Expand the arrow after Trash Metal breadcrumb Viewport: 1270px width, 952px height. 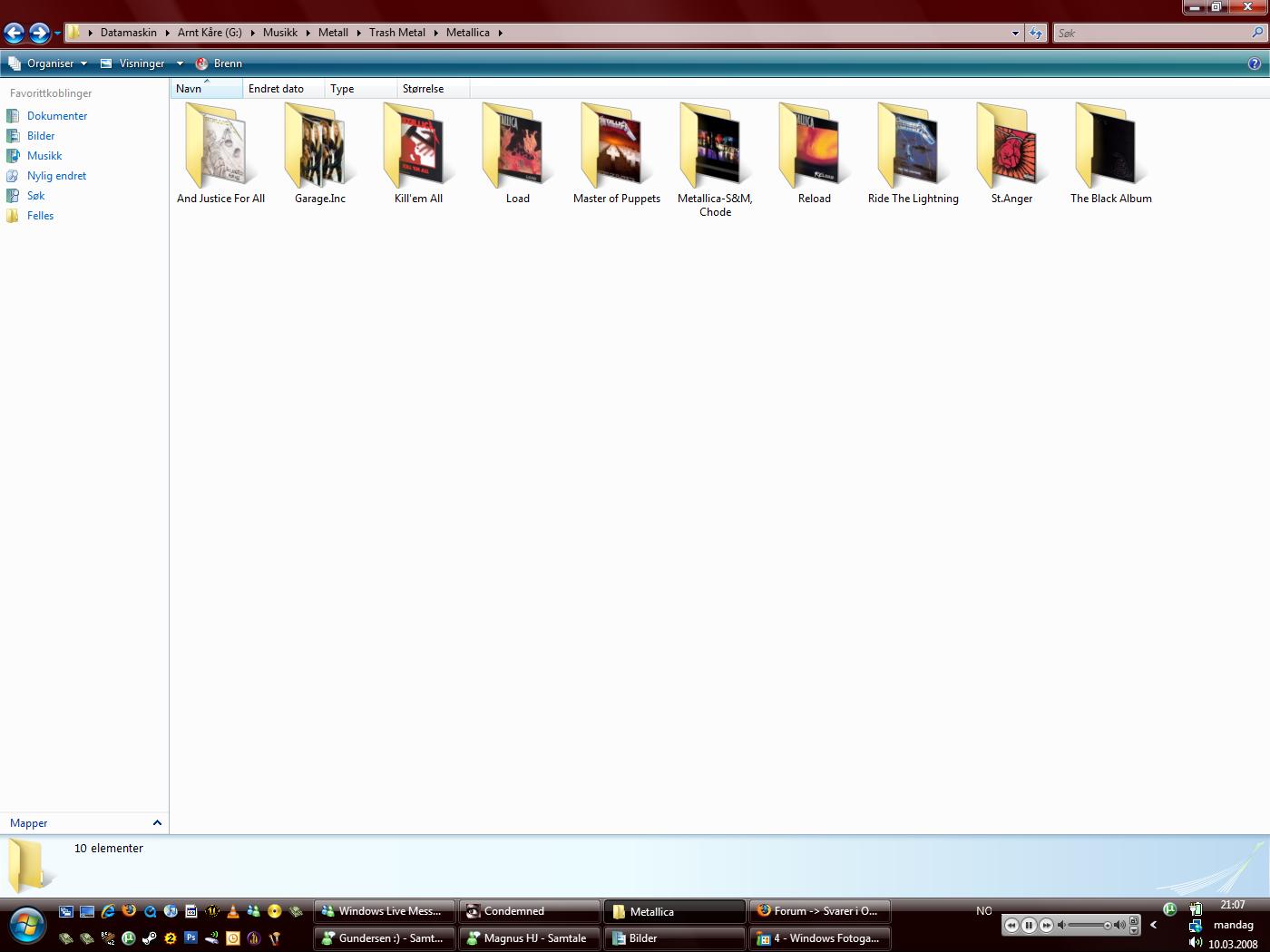tap(435, 33)
